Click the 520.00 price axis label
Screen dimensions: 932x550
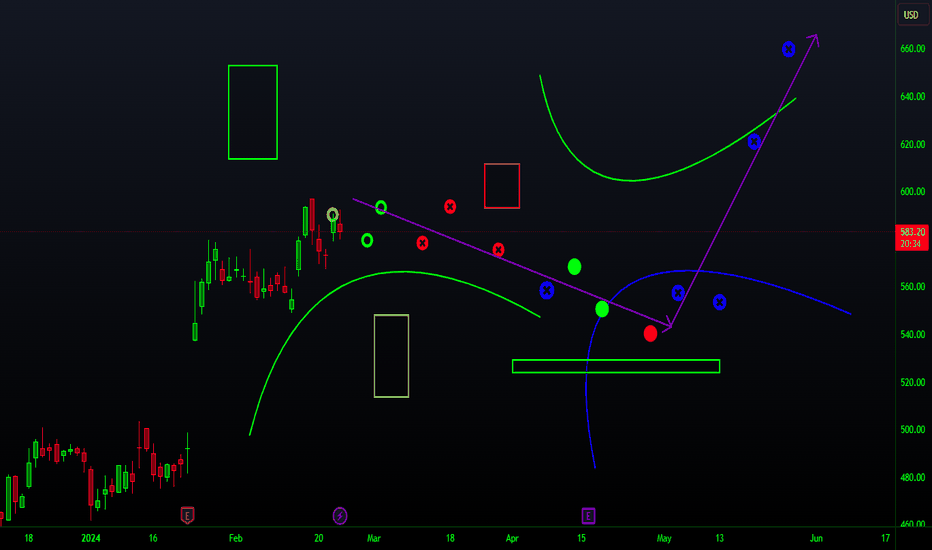[x=912, y=382]
